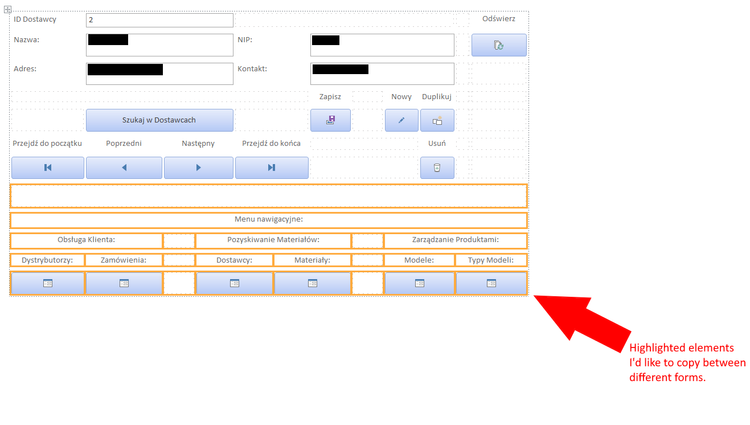The width and height of the screenshot is (750, 425).
Task: Select the Przejdź do początku label
Action: [47, 143]
